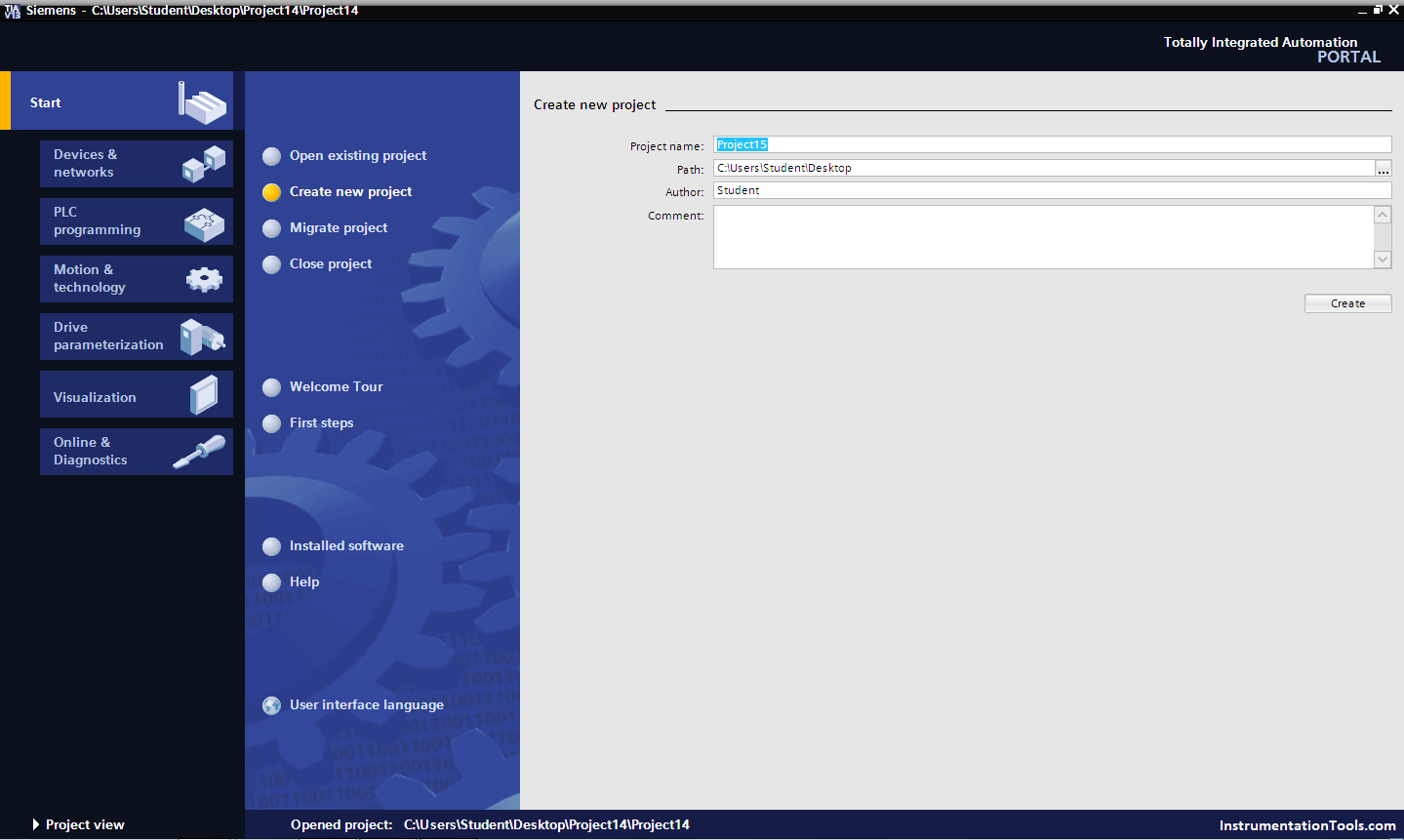Click Comment box scroll up arrow
Viewport: 1404px width, 840px height.
coord(1383,215)
